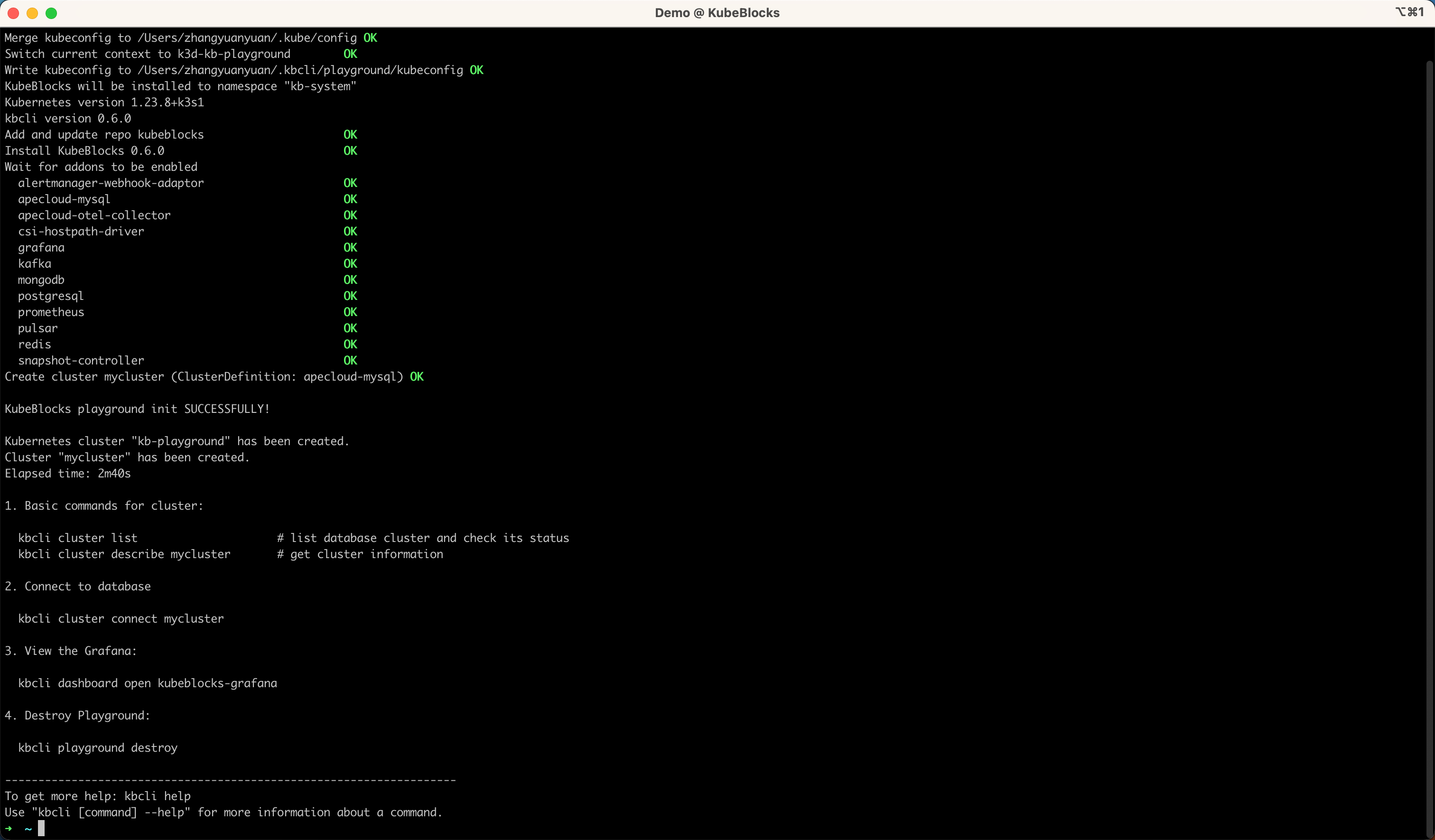Click text 'kbcli cluster connect mycluster'
Viewport: 1435px width, 840px height.
pos(121,618)
